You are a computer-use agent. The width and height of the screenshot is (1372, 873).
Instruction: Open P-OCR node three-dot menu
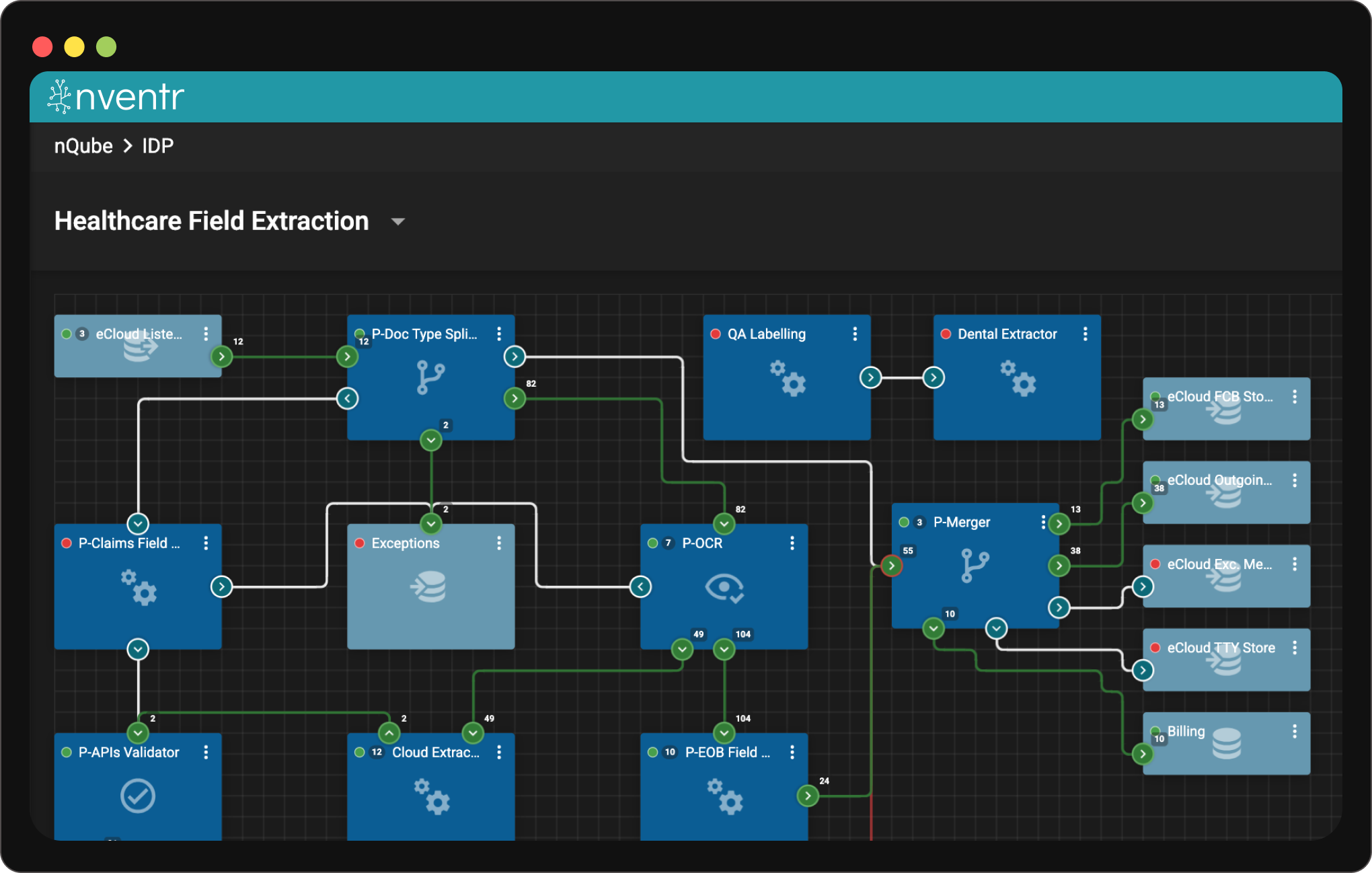pyautogui.click(x=792, y=543)
